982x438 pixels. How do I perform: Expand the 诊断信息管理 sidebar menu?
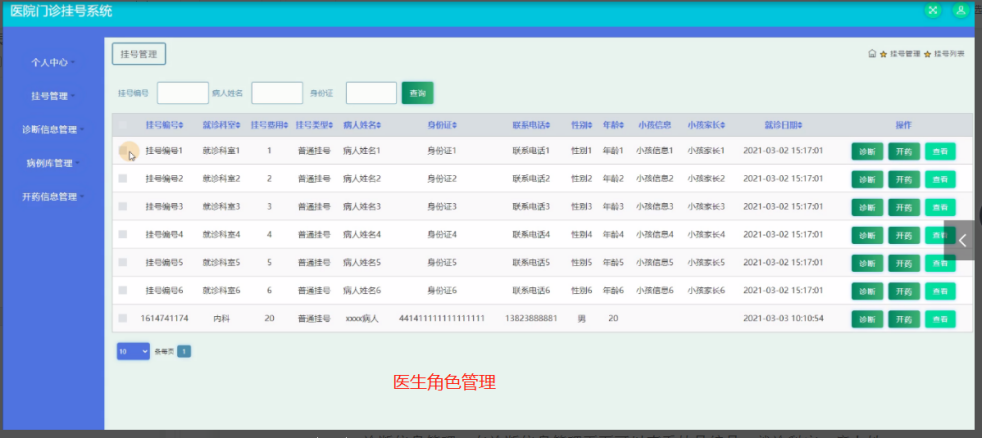[x=53, y=130]
